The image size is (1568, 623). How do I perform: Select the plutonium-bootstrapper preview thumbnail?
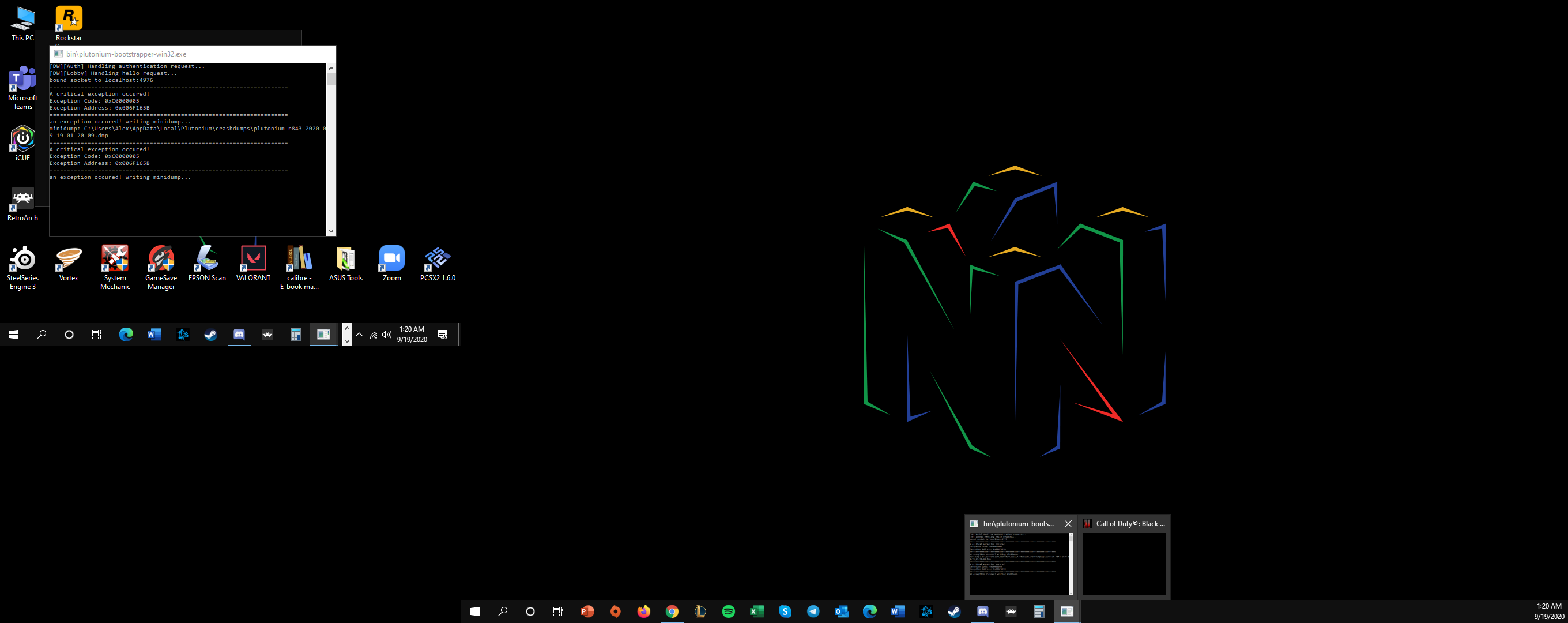tap(1019, 564)
